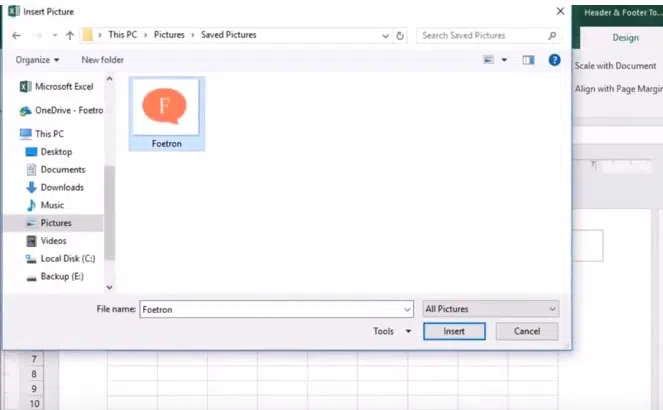The height and width of the screenshot is (410, 663).
Task: Go up one folder level arrow
Action: pyautogui.click(x=70, y=36)
